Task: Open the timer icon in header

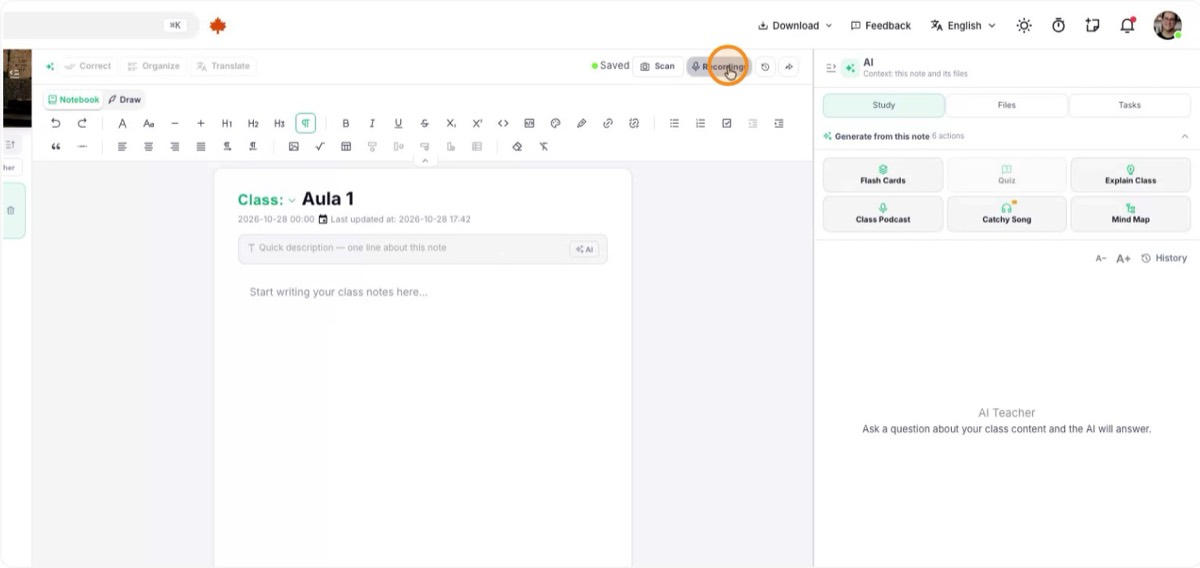Action: pos(1058,25)
